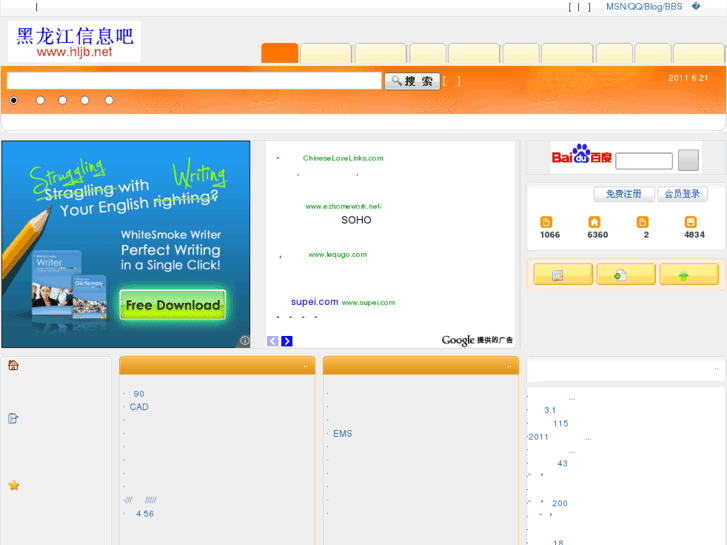This screenshot has width=727, height=545.
Task: Click the Google 提供的广告 label
Action: (477, 340)
